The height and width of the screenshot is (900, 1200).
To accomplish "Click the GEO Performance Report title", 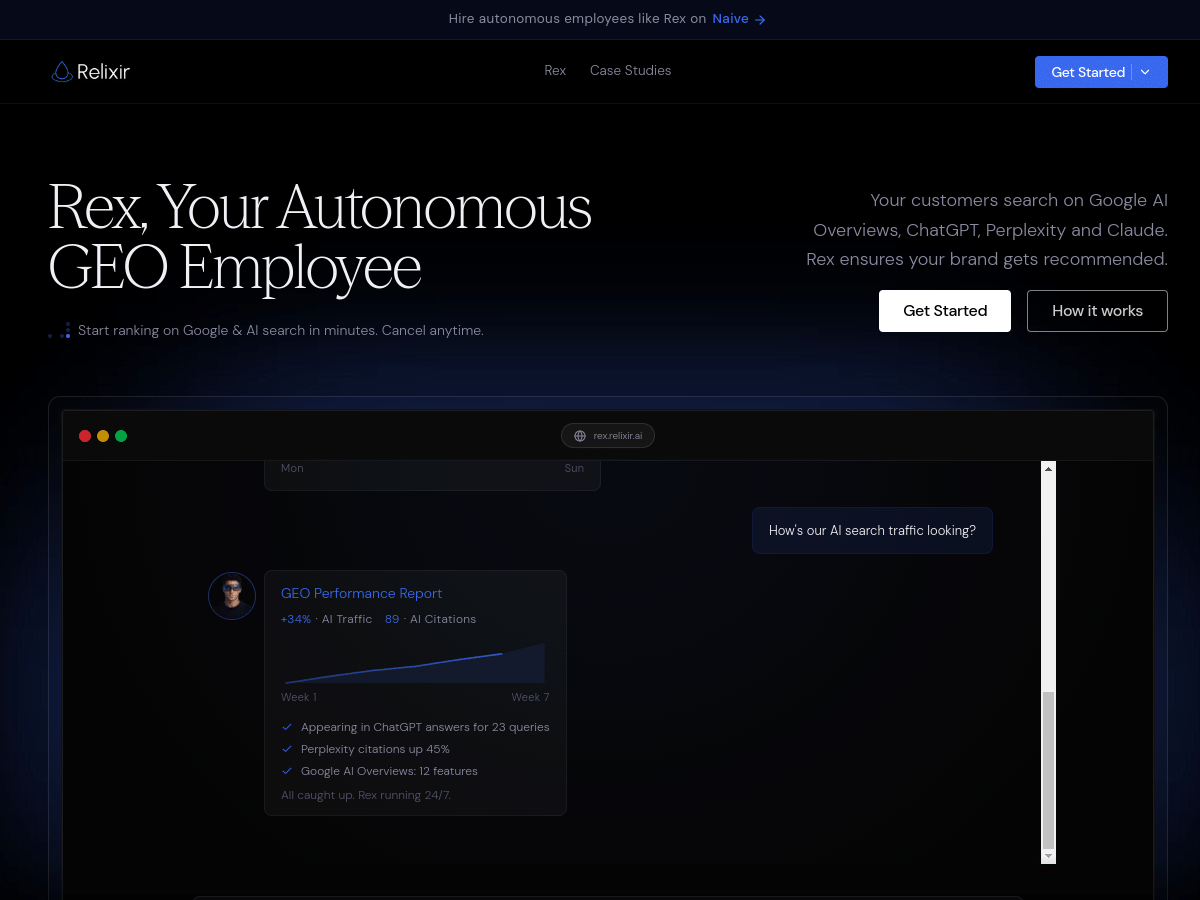I will pyautogui.click(x=361, y=593).
